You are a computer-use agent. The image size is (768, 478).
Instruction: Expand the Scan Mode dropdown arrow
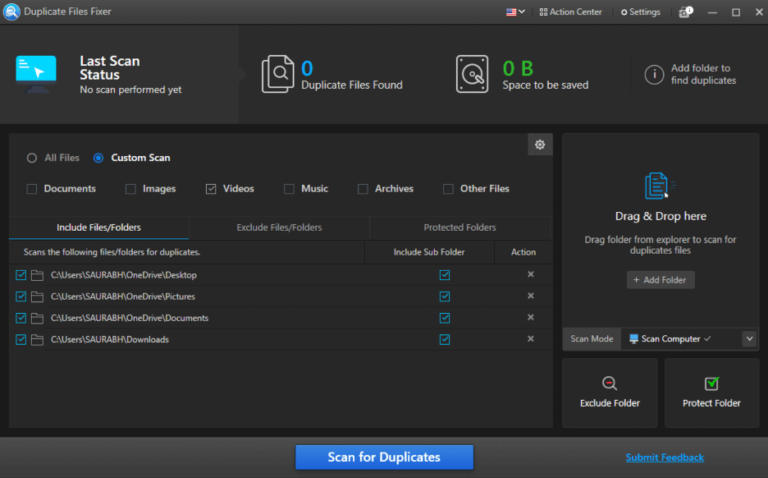click(749, 339)
